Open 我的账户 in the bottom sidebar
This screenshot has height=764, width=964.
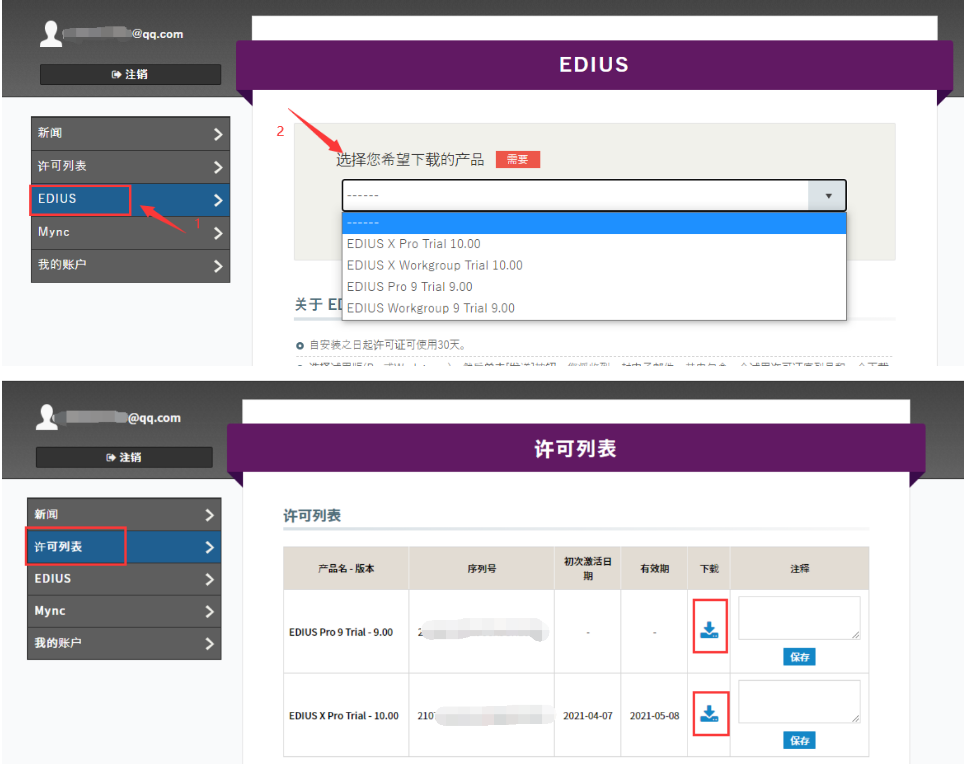click(124, 643)
